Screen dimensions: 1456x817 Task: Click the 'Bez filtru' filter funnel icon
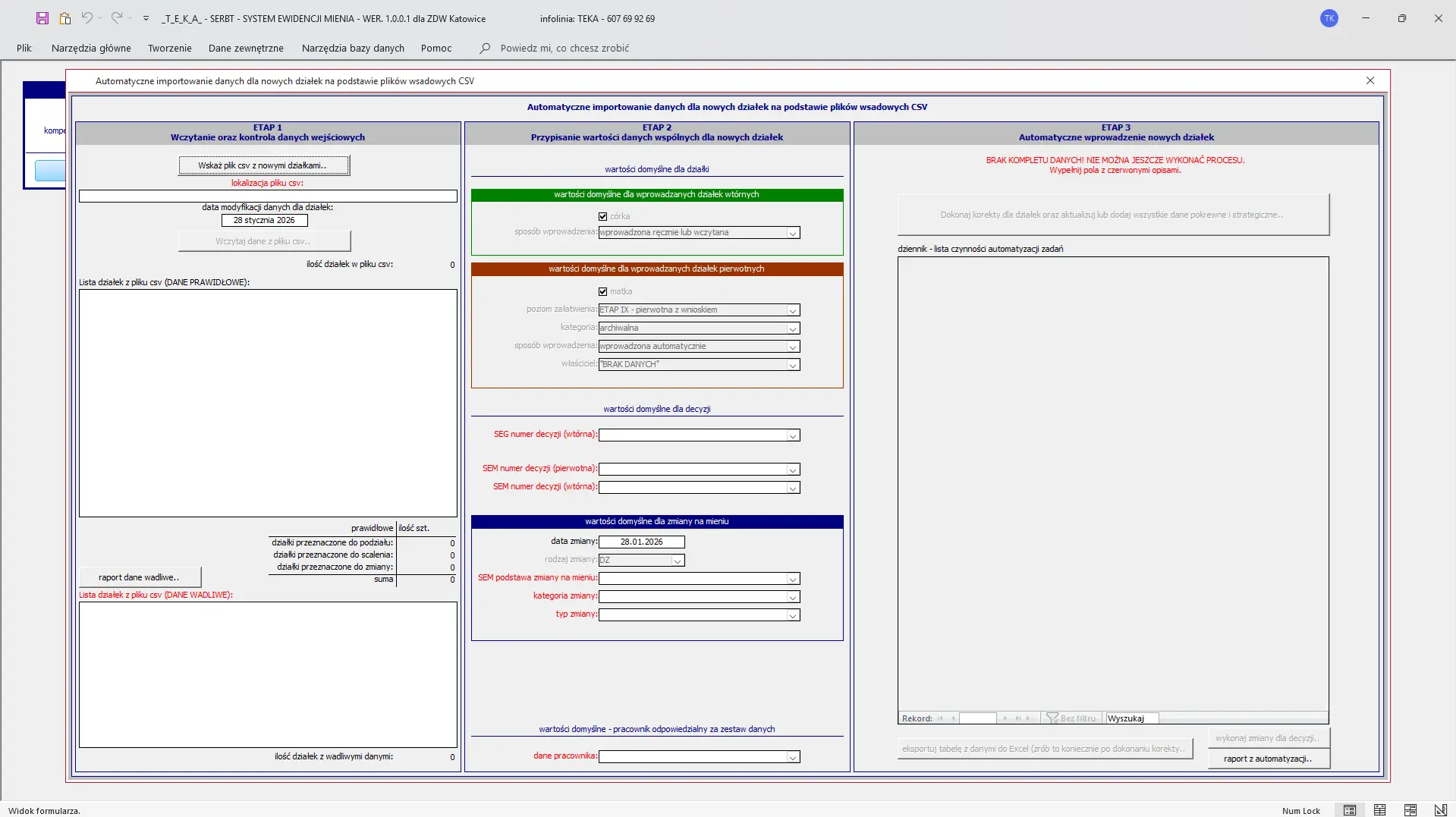1052,718
